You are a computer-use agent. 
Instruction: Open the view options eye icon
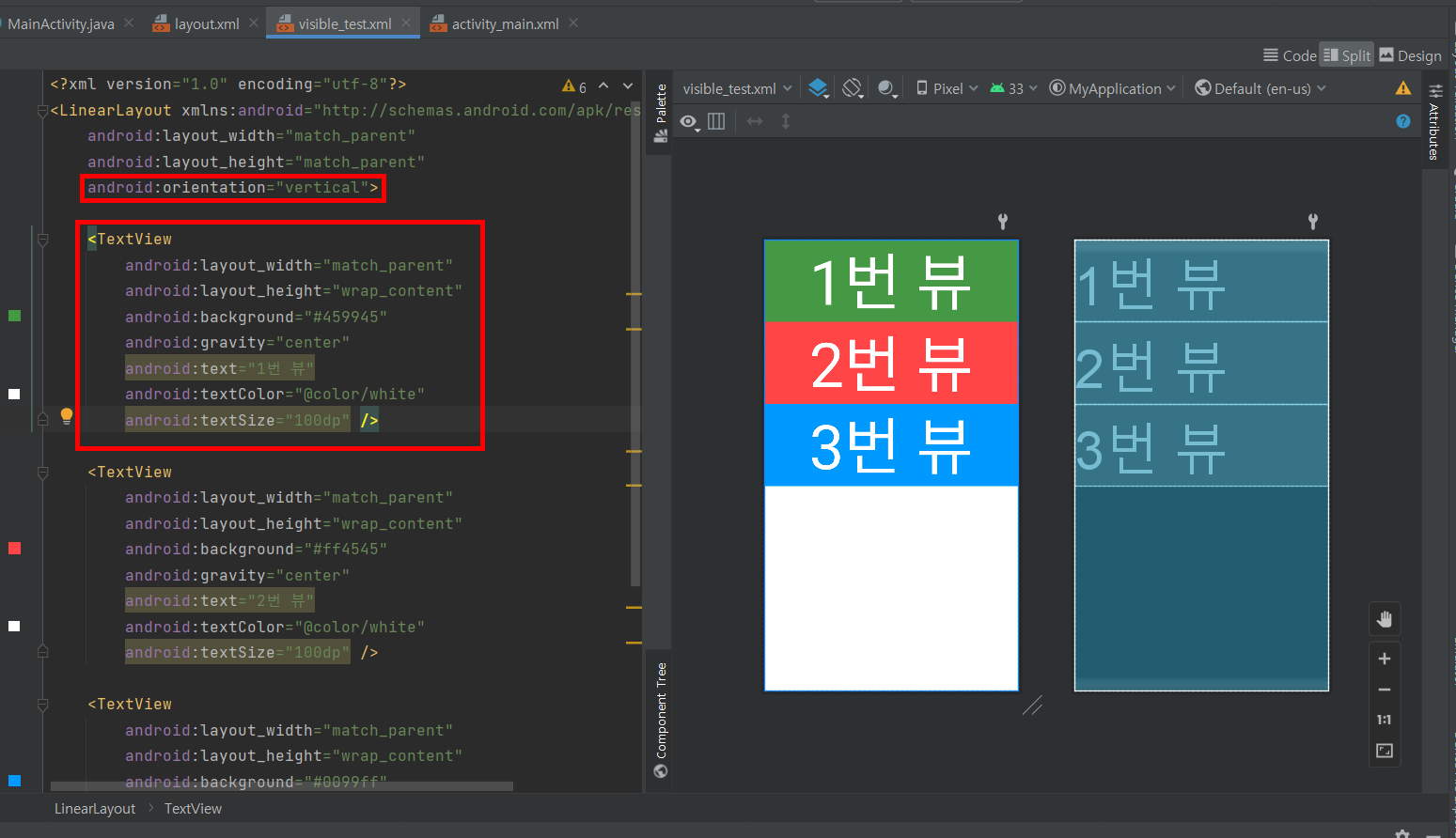tap(690, 122)
